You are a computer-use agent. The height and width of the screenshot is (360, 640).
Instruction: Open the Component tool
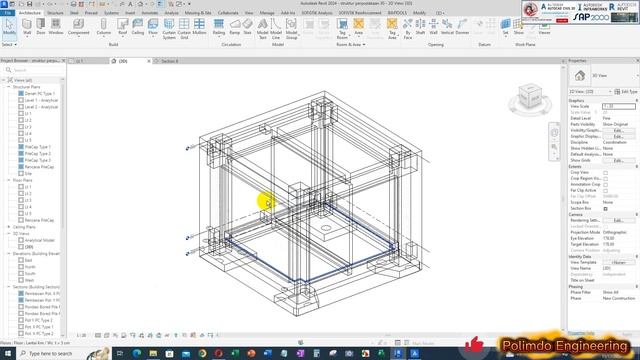78,27
